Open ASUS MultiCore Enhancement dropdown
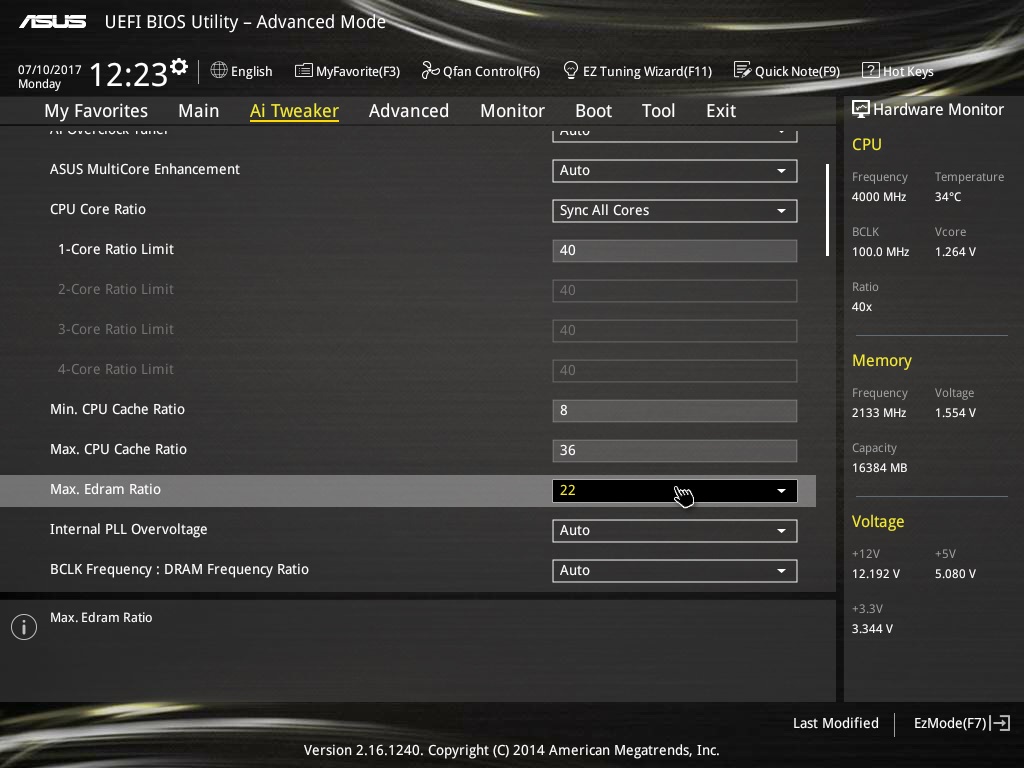Image resolution: width=1024 pixels, height=768 pixels. 675,170
